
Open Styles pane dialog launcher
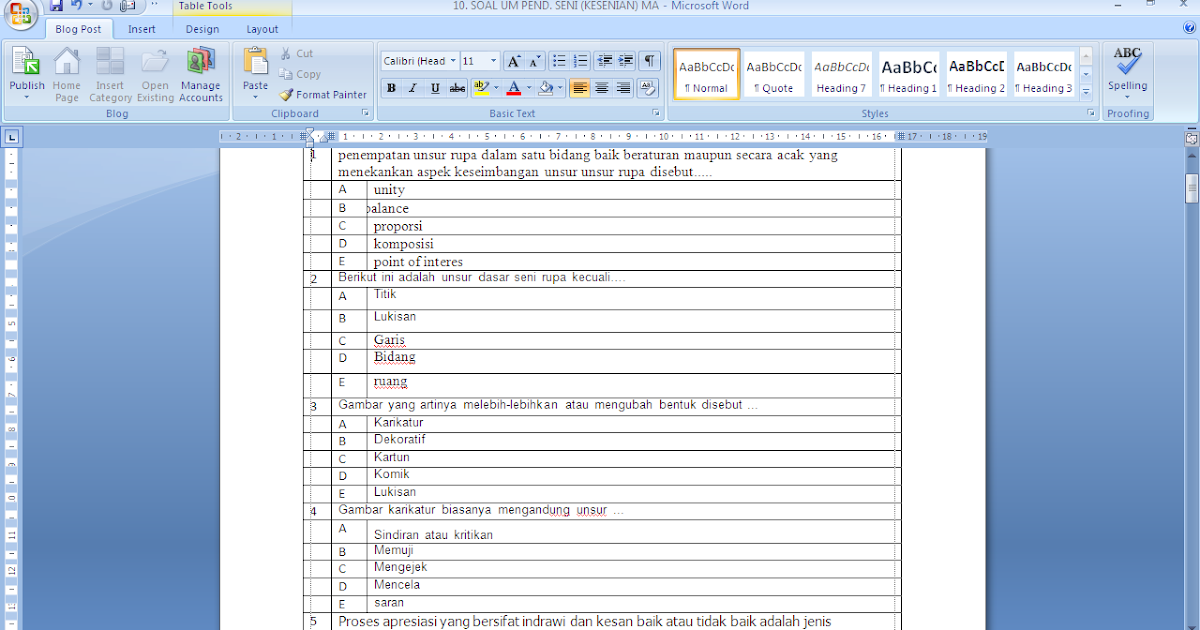pos(1090,114)
